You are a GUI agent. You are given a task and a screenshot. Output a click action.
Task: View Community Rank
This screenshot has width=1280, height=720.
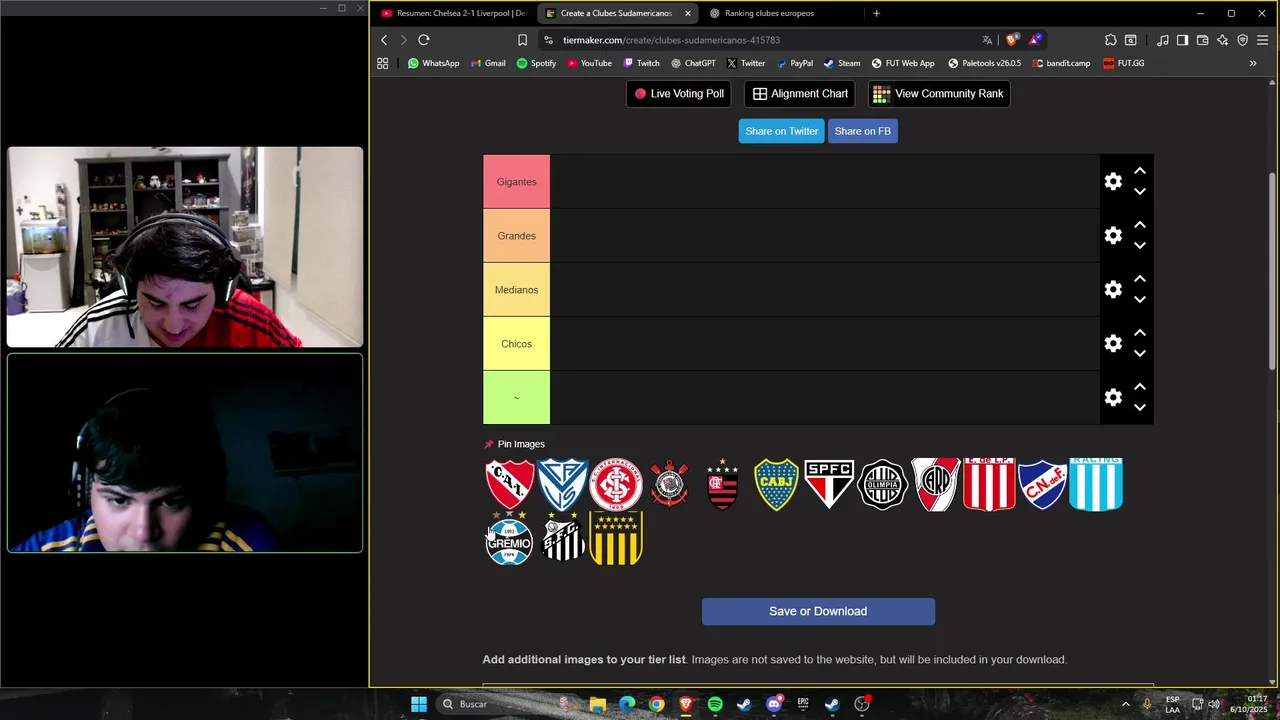[938, 94]
